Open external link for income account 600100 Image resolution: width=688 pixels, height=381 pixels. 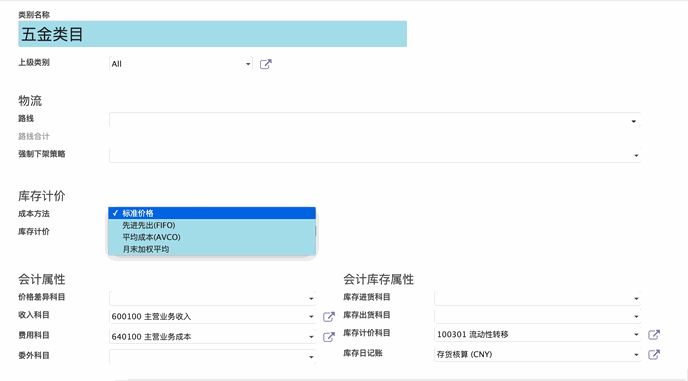point(329,316)
